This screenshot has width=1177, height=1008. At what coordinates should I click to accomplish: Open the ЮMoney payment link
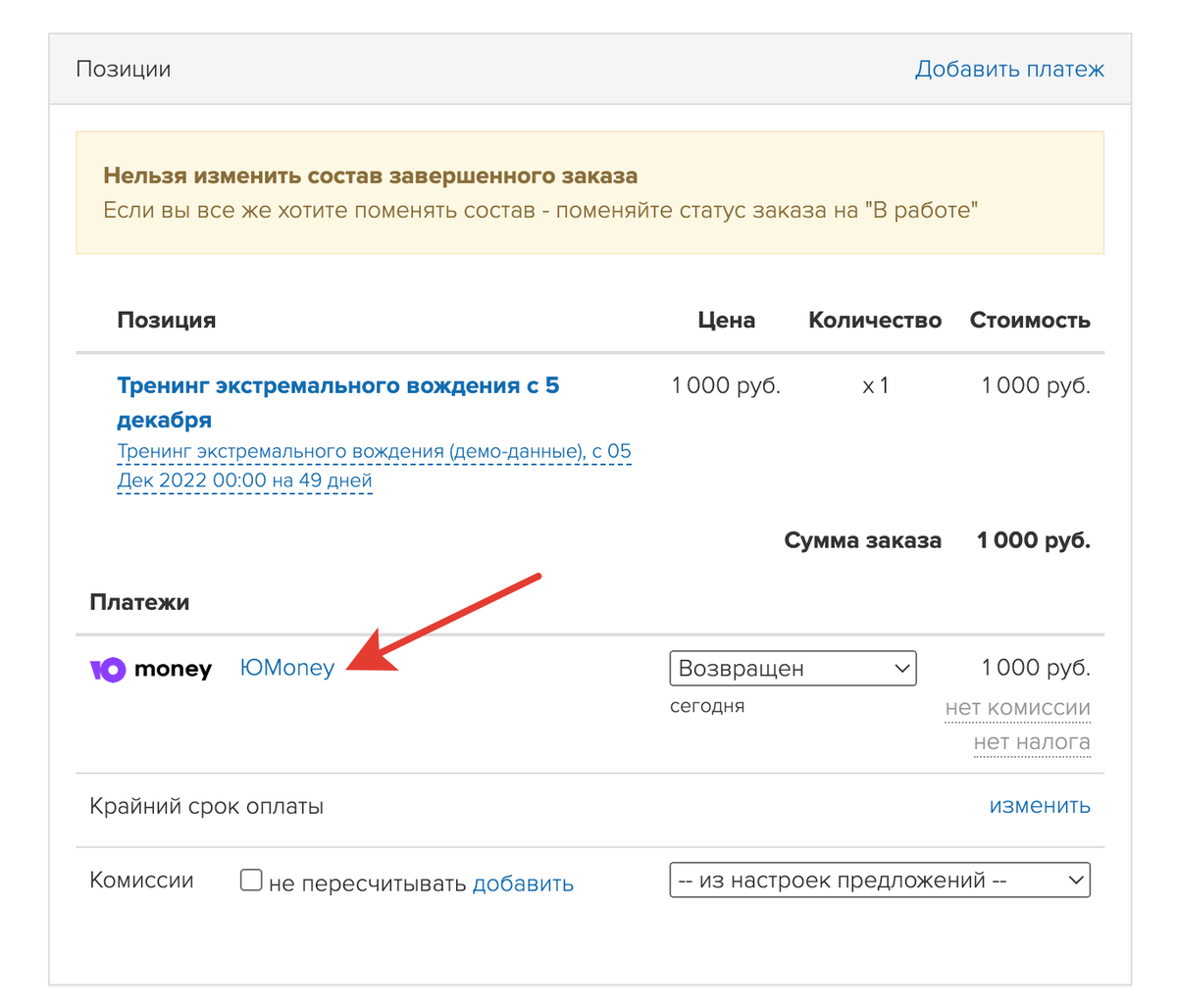point(287,668)
